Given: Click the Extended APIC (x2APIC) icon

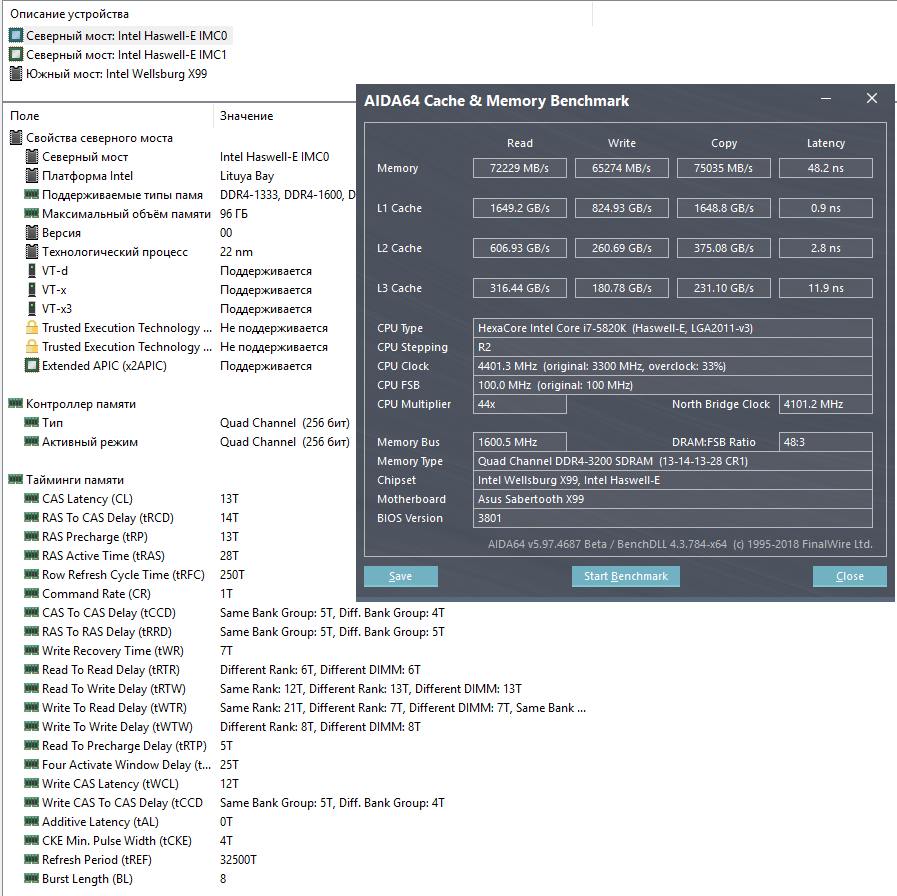Looking at the screenshot, I should pos(32,365).
